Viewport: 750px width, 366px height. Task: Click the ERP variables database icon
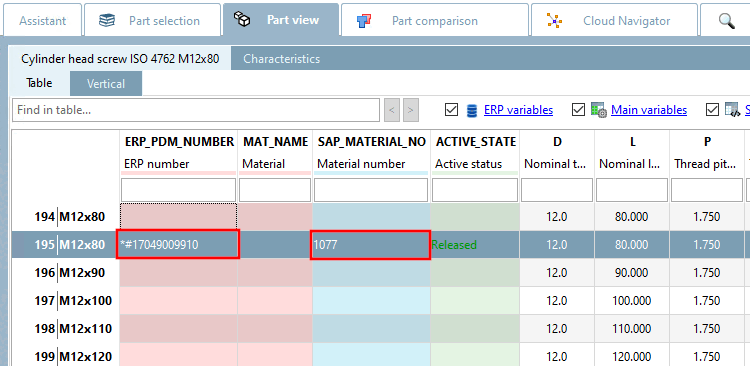472,111
